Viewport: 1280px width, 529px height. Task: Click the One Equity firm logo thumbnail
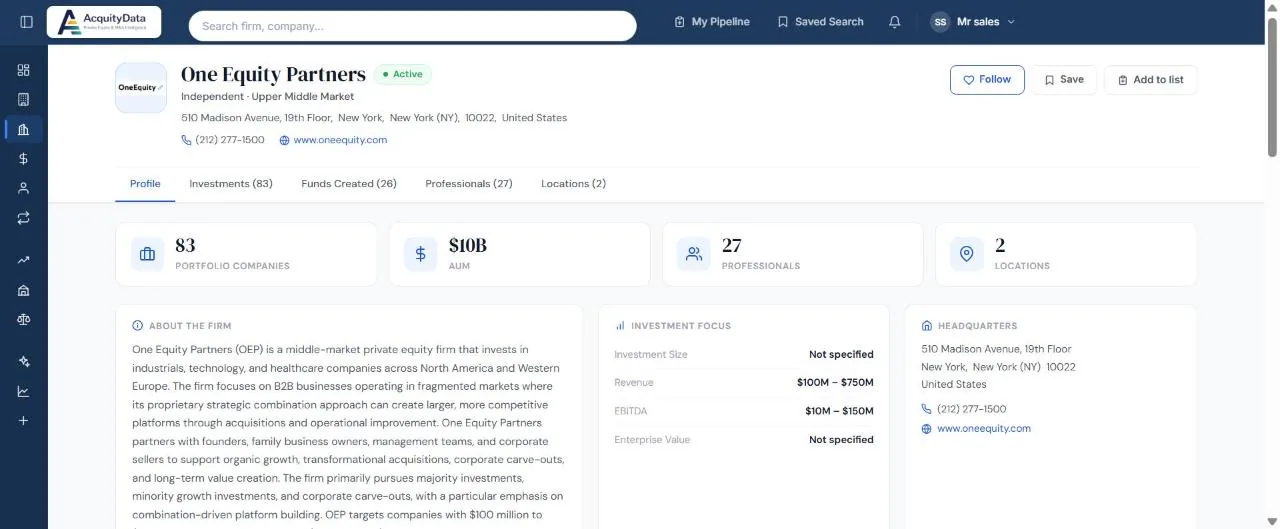click(141, 88)
